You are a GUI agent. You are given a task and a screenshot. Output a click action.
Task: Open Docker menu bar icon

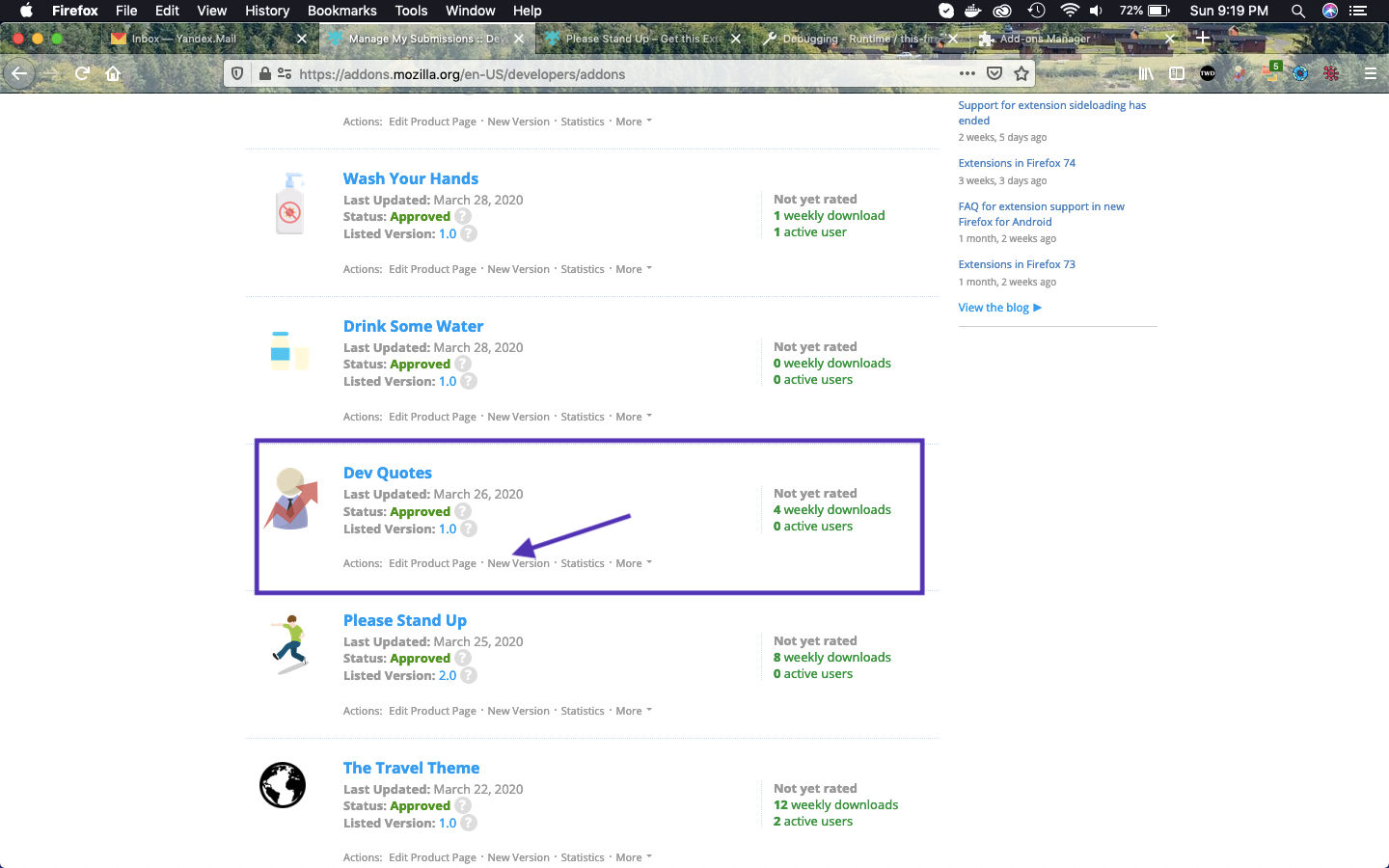click(973, 11)
